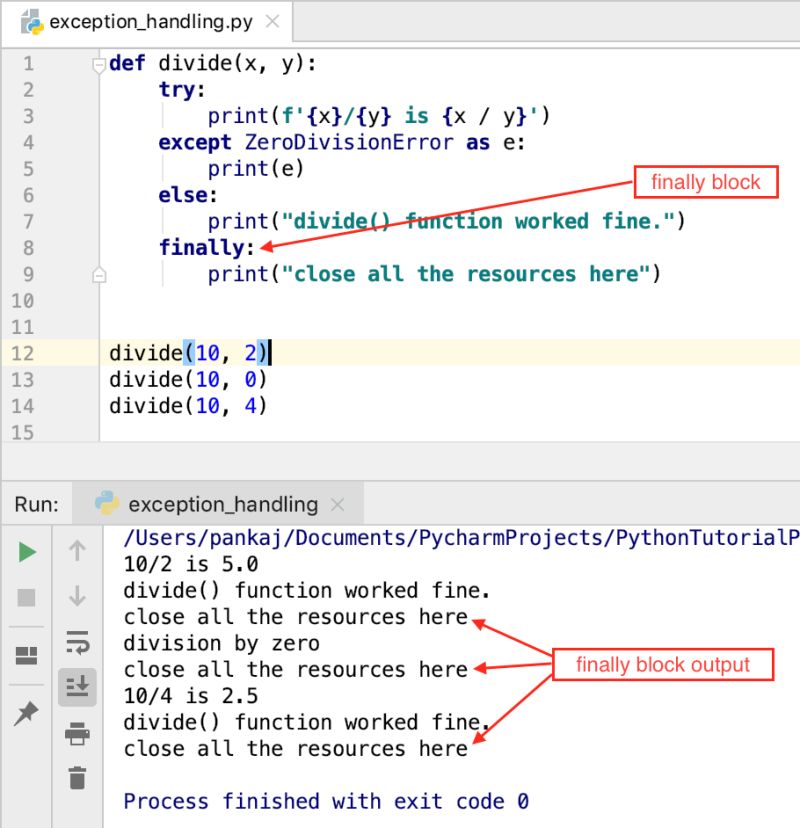Screen dimensions: 800x828
Task: Click the gray Stop process icon
Action: [27, 596]
